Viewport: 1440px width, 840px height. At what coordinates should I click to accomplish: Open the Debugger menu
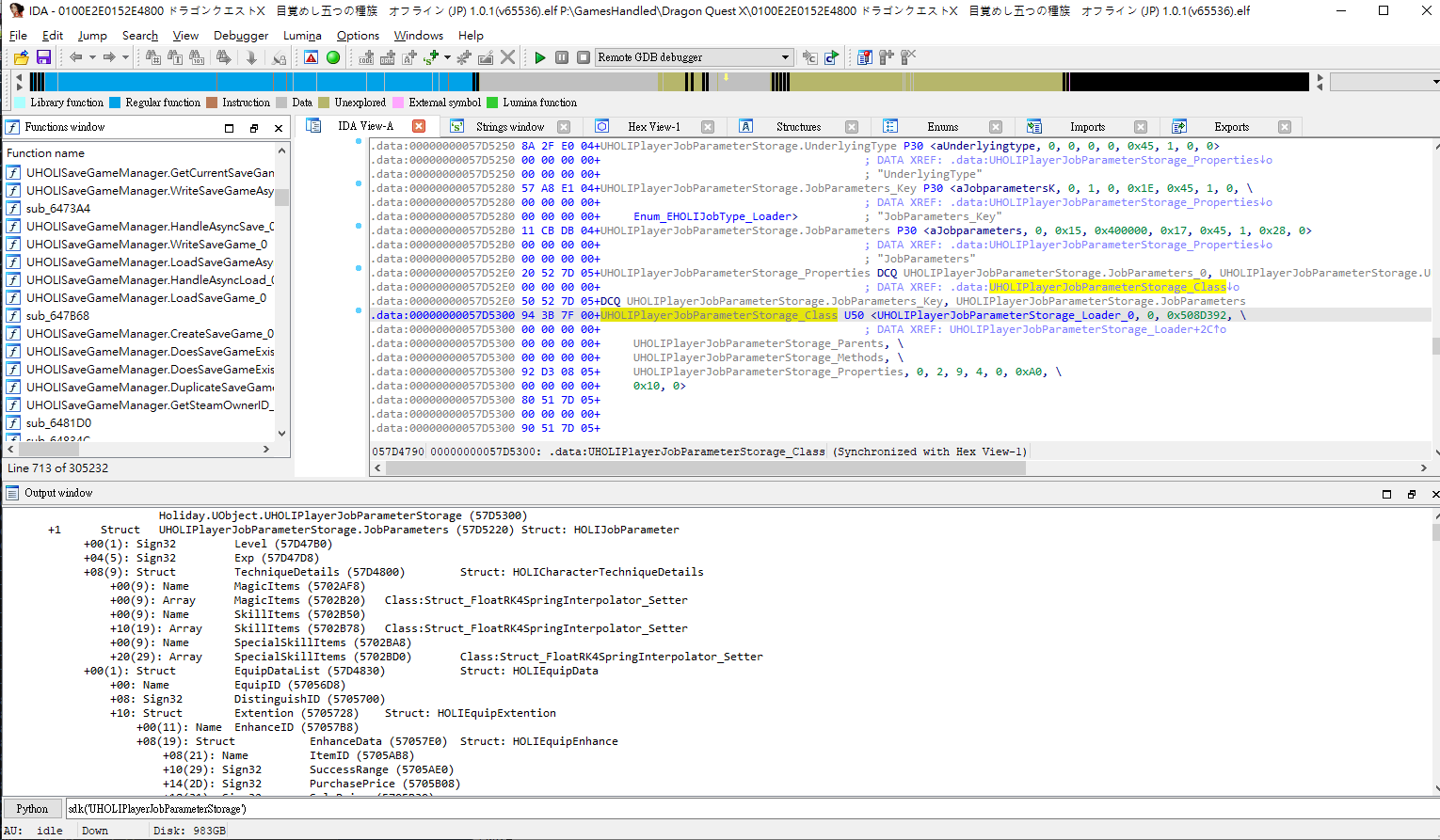241,36
